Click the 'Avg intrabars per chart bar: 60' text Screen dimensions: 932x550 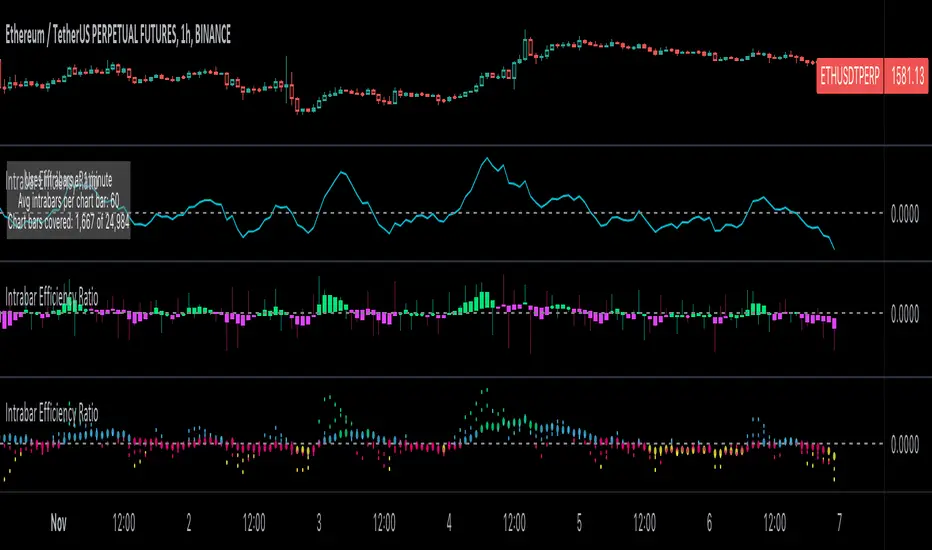(x=68, y=201)
